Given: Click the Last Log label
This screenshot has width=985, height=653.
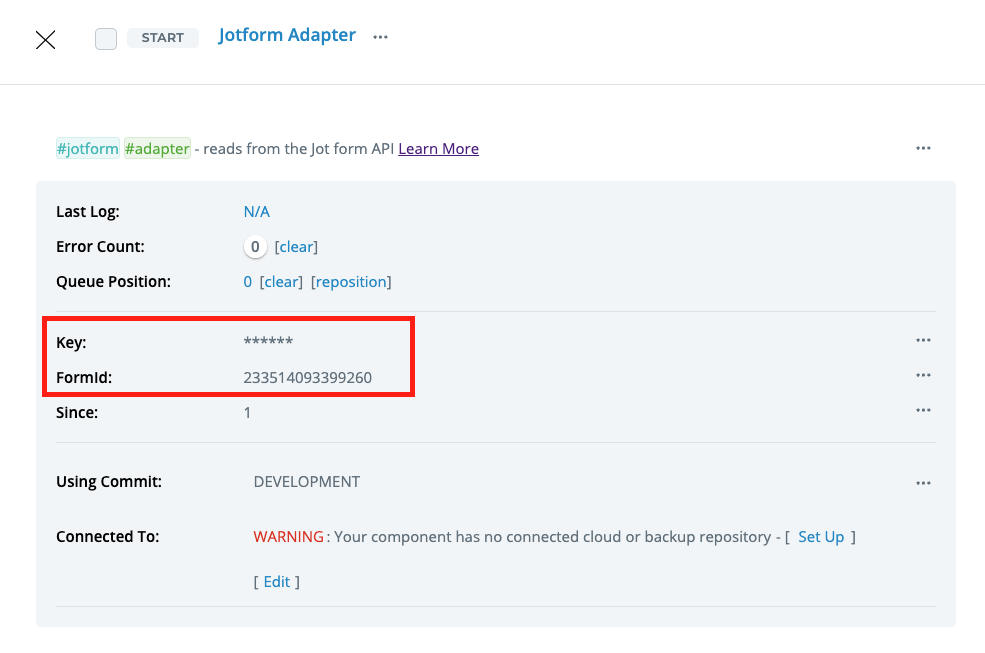Looking at the screenshot, I should [88, 212].
